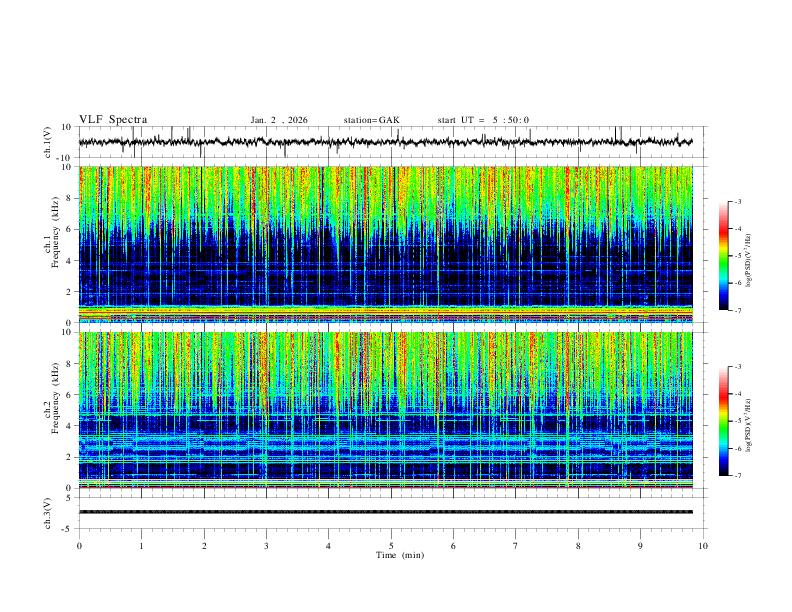Image resolution: width=792 pixels, height=612 pixels.
Task: Click the ch.2 spectrogram plot
Action: coord(386,410)
